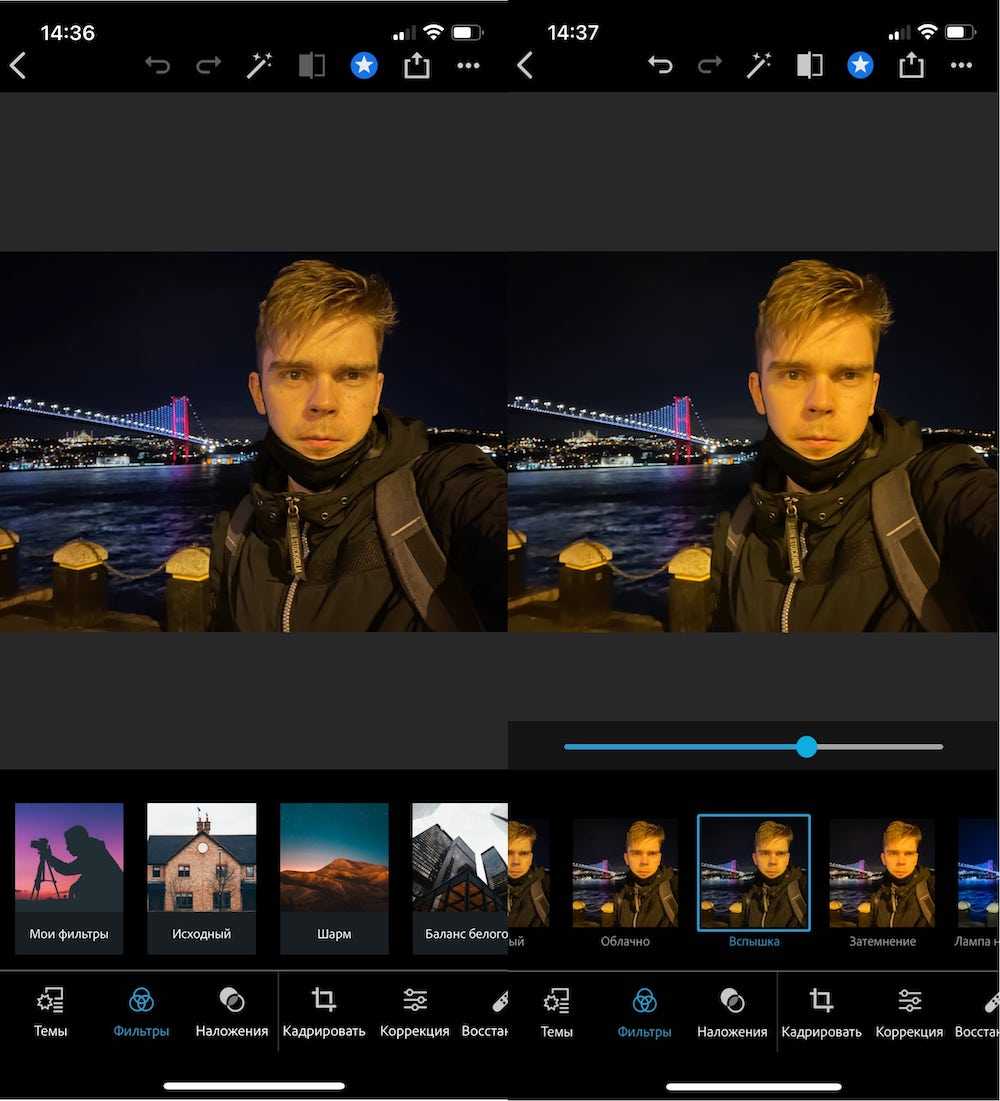Tap the undo arrow in the right screen

(x=660, y=66)
